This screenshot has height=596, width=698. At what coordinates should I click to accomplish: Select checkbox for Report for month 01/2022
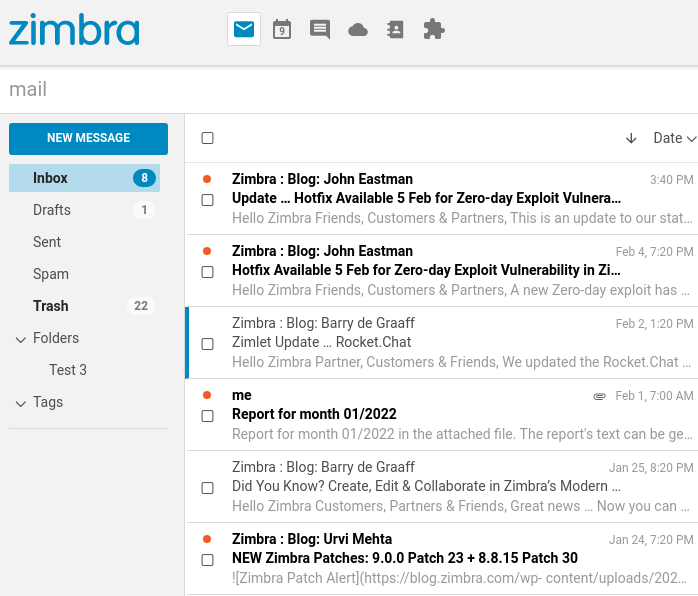[x=207, y=416]
